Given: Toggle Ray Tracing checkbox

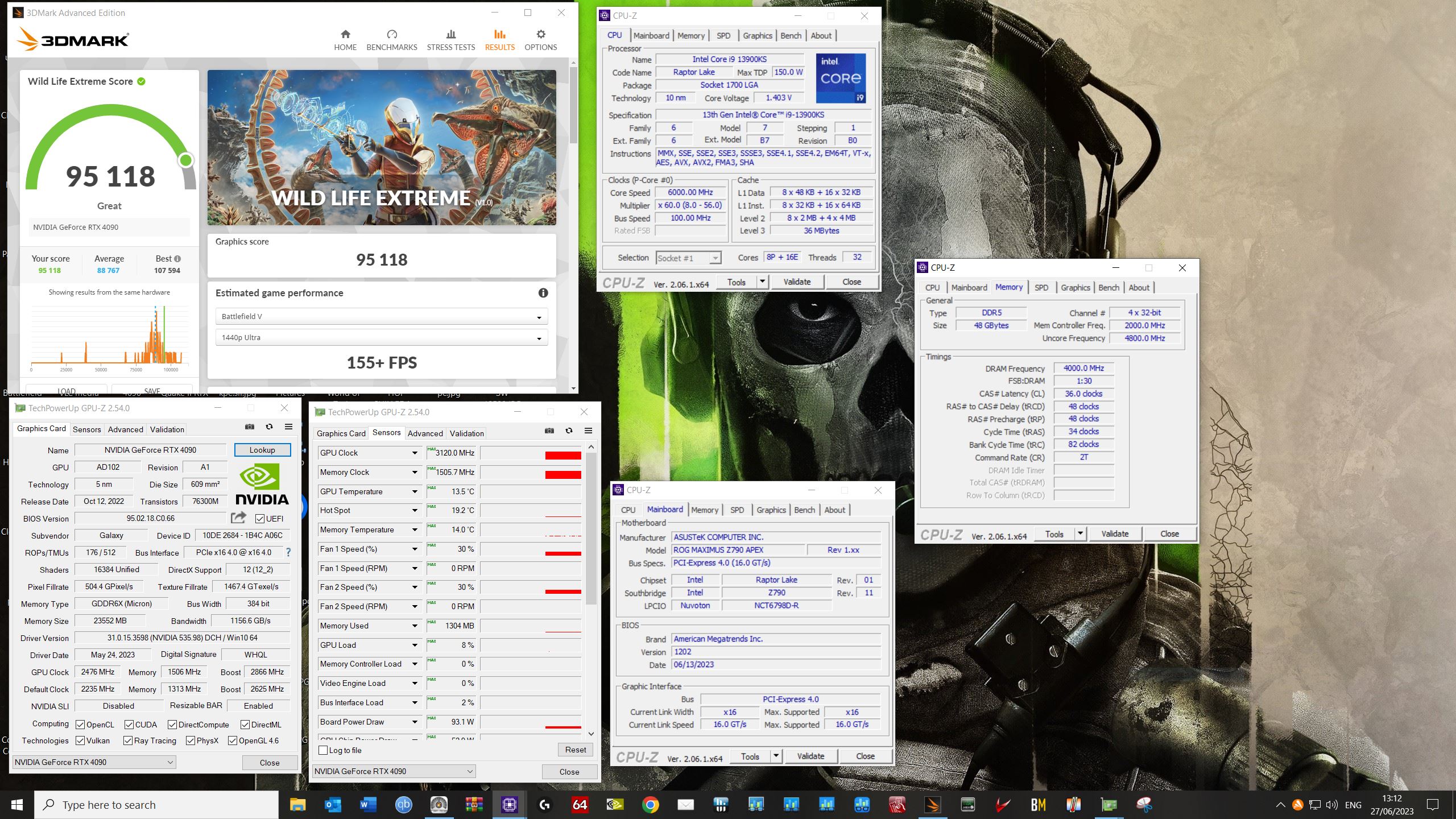Looking at the screenshot, I should 128,741.
